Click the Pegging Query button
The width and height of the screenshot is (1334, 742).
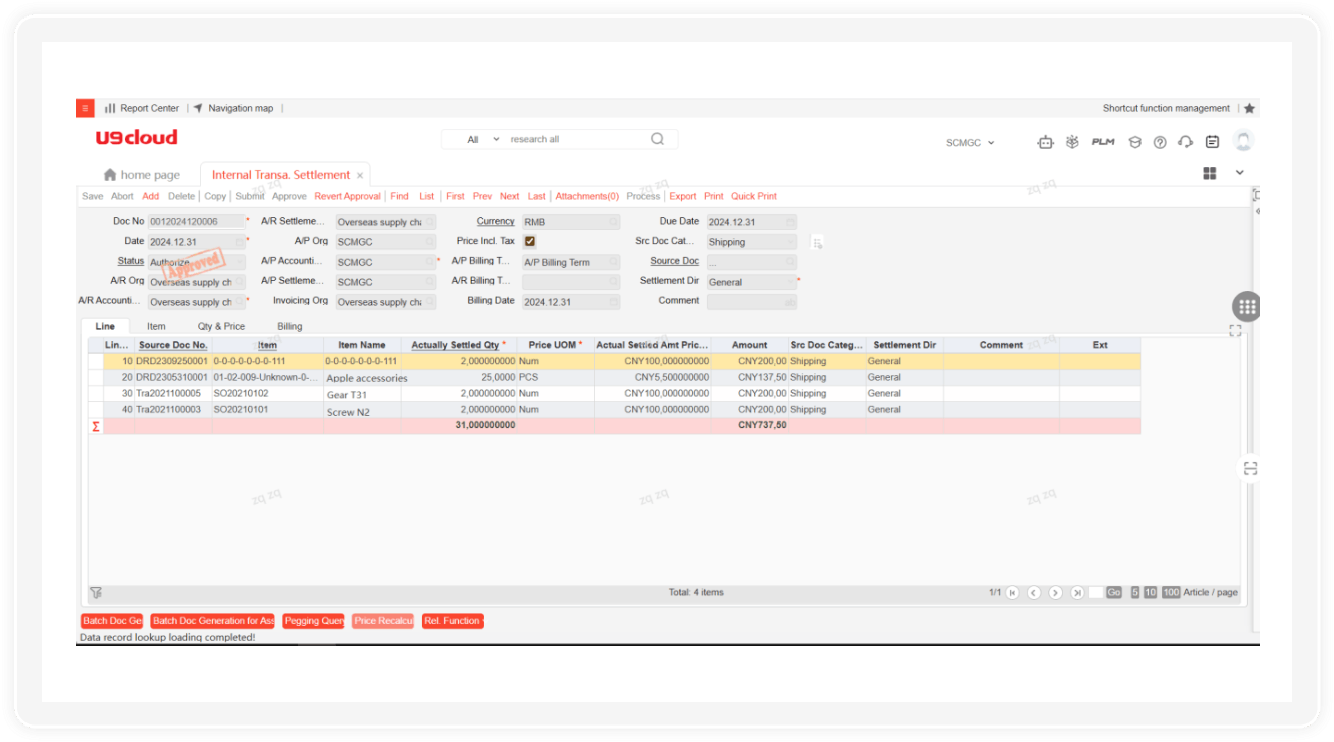click(x=313, y=621)
